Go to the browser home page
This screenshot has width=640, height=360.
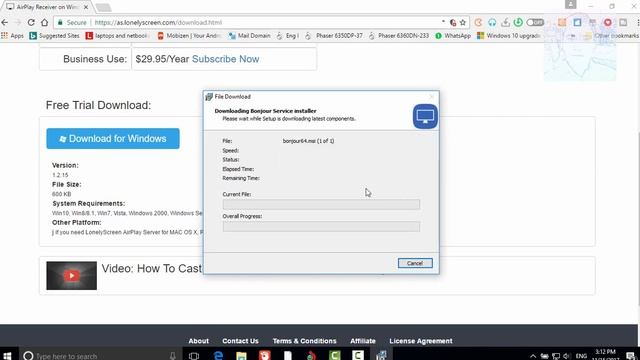coord(44,22)
